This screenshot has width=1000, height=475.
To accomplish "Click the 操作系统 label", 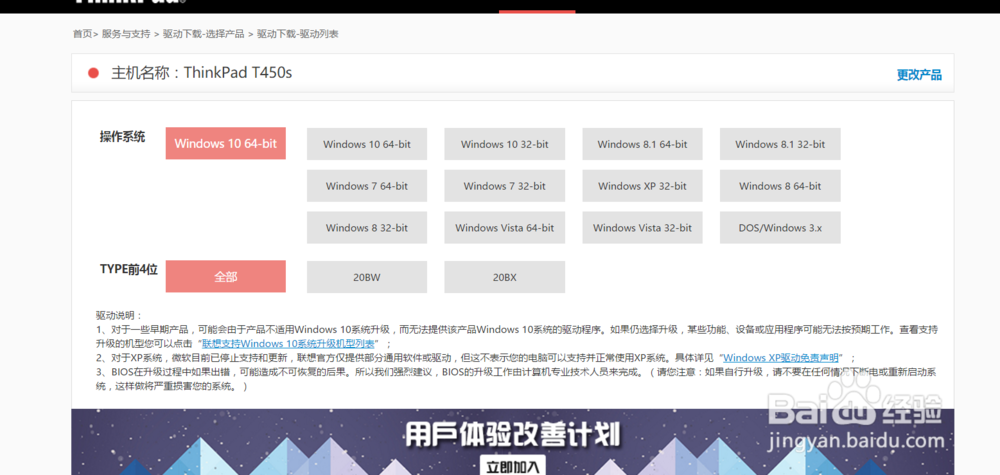I will pyautogui.click(x=122, y=136).
